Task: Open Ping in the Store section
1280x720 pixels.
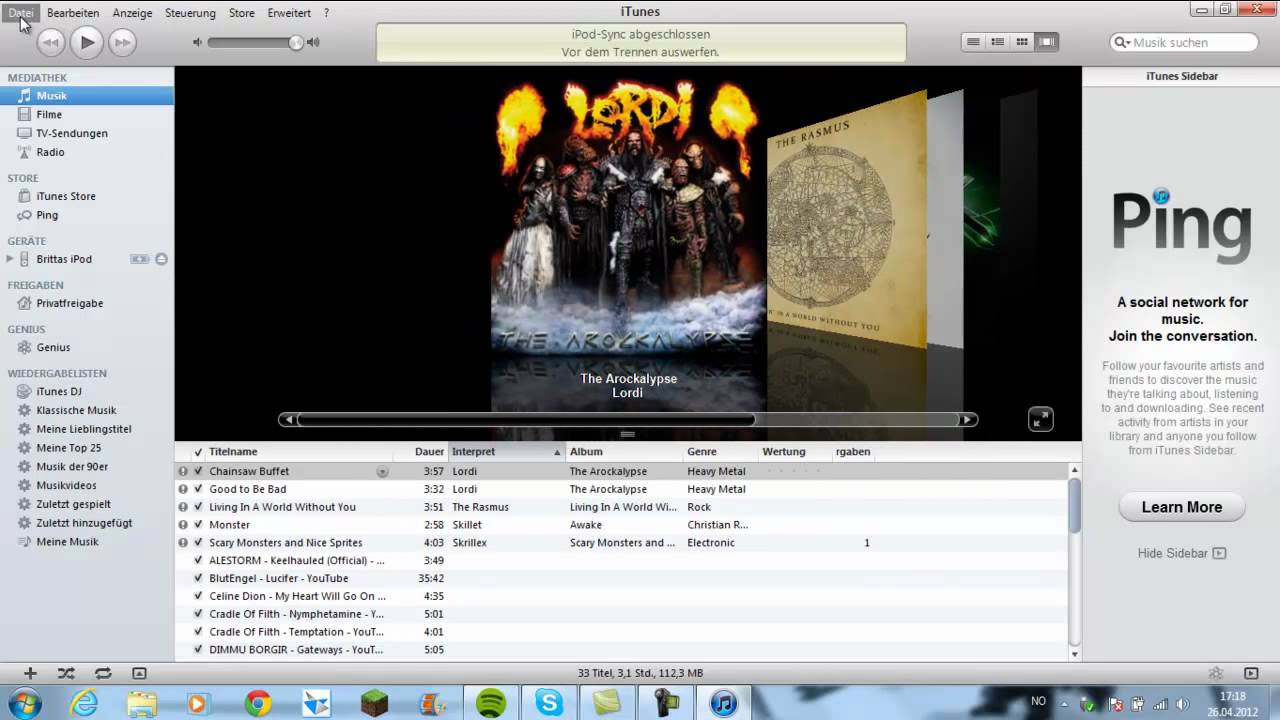Action: click(x=47, y=215)
